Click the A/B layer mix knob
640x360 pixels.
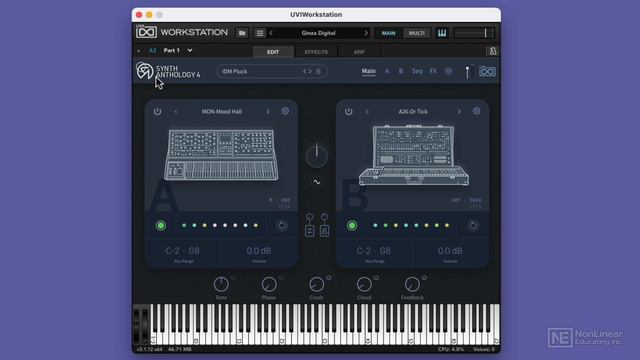tap(316, 156)
